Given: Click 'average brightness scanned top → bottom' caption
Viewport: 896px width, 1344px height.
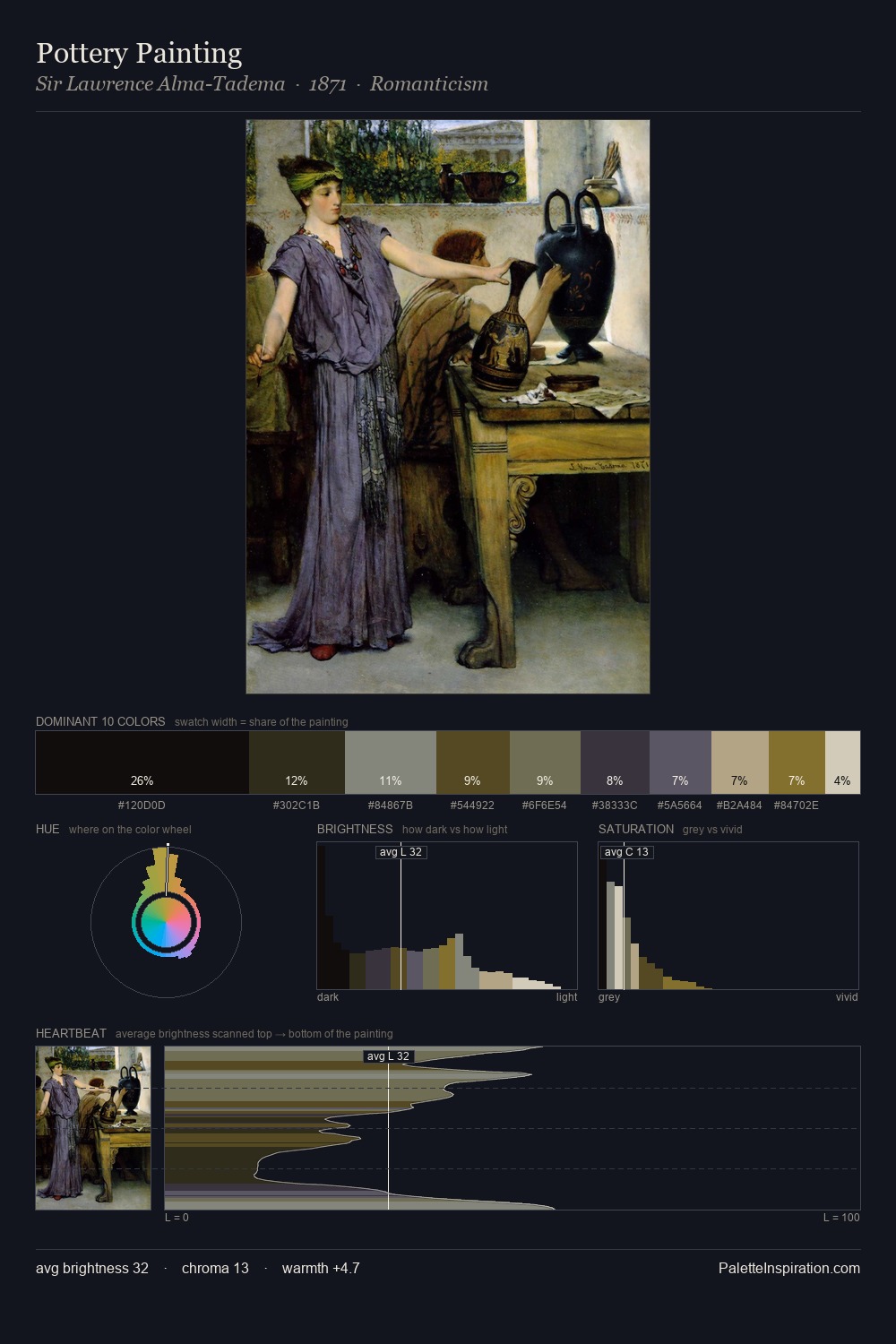Looking at the screenshot, I should (254, 1034).
